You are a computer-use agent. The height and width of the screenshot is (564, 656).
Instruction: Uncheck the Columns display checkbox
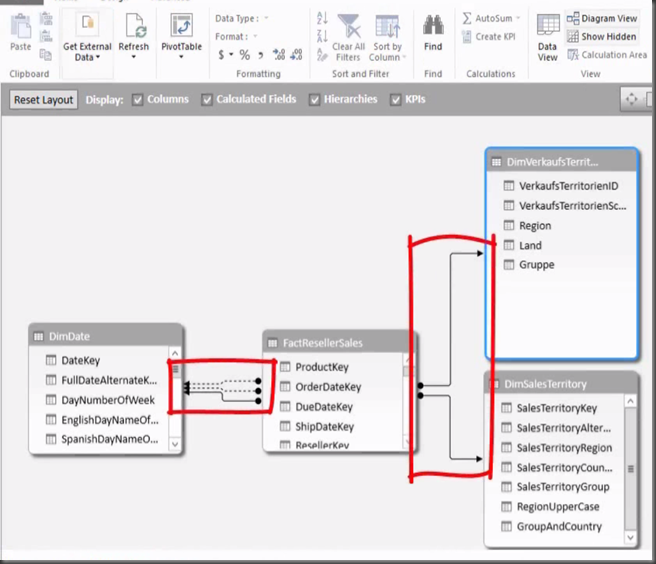[x=137, y=100]
